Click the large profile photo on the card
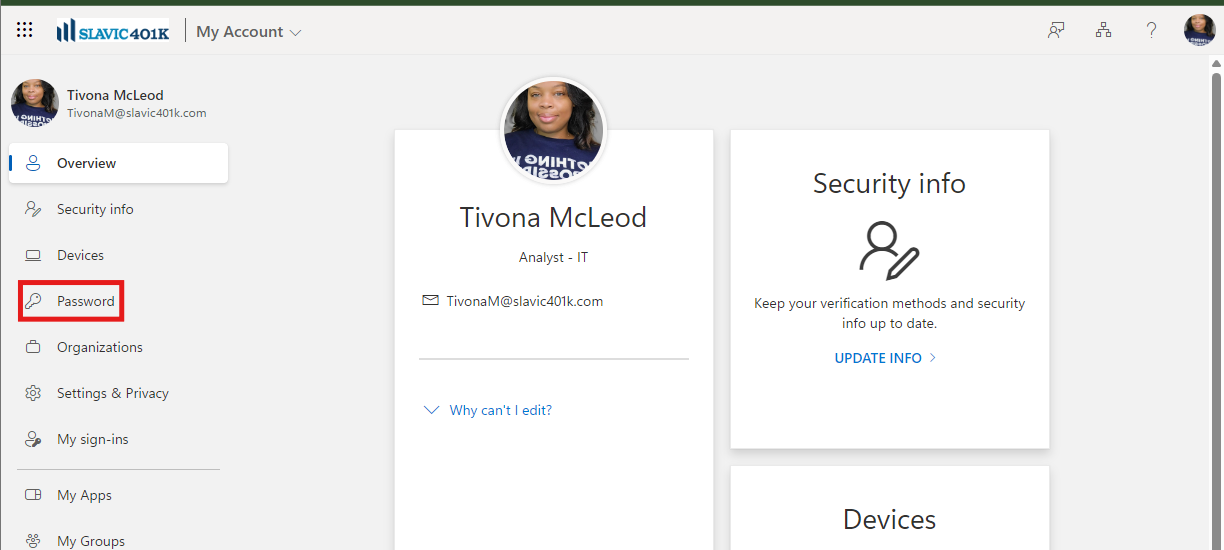This screenshot has height=550, width=1224. [553, 130]
